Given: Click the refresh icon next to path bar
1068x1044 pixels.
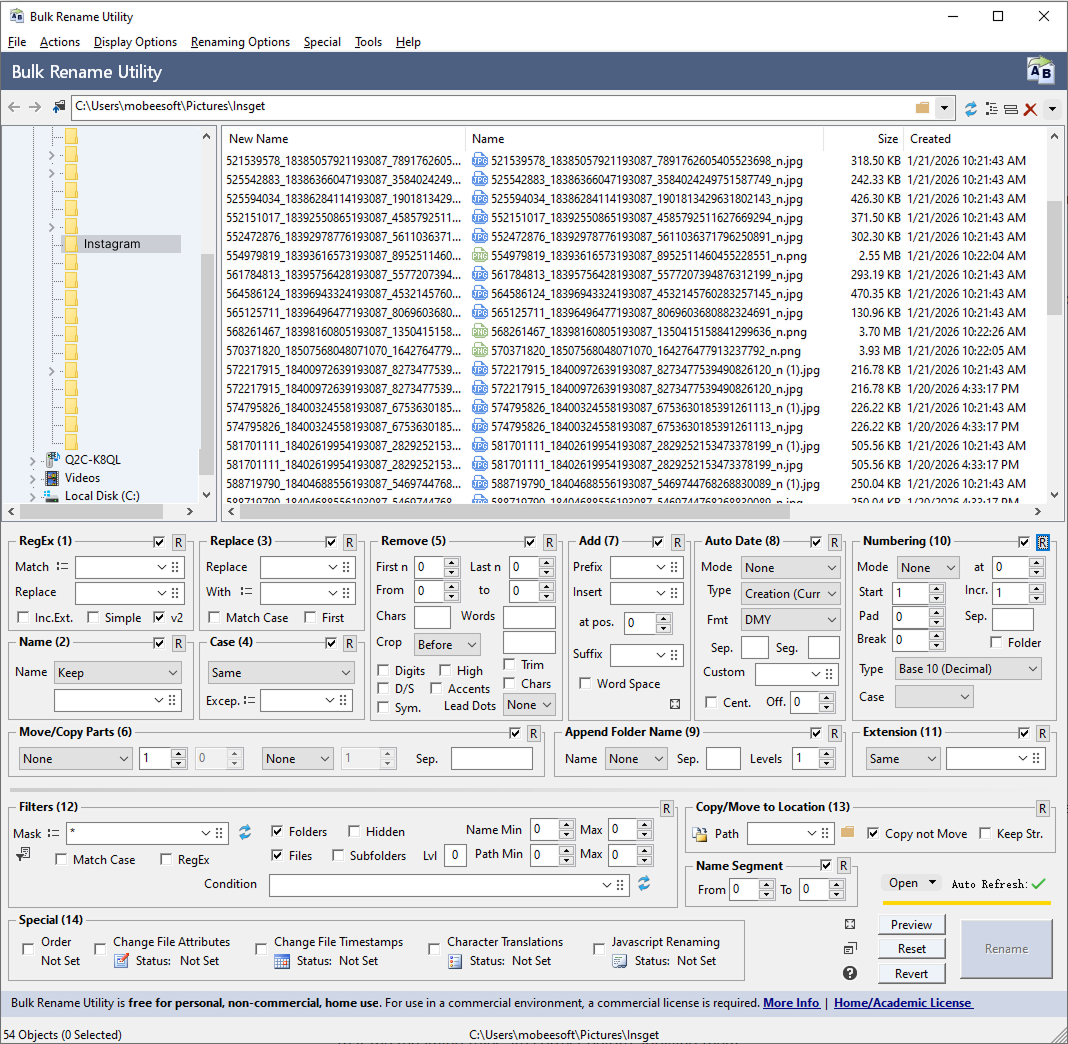Looking at the screenshot, I should [x=970, y=108].
